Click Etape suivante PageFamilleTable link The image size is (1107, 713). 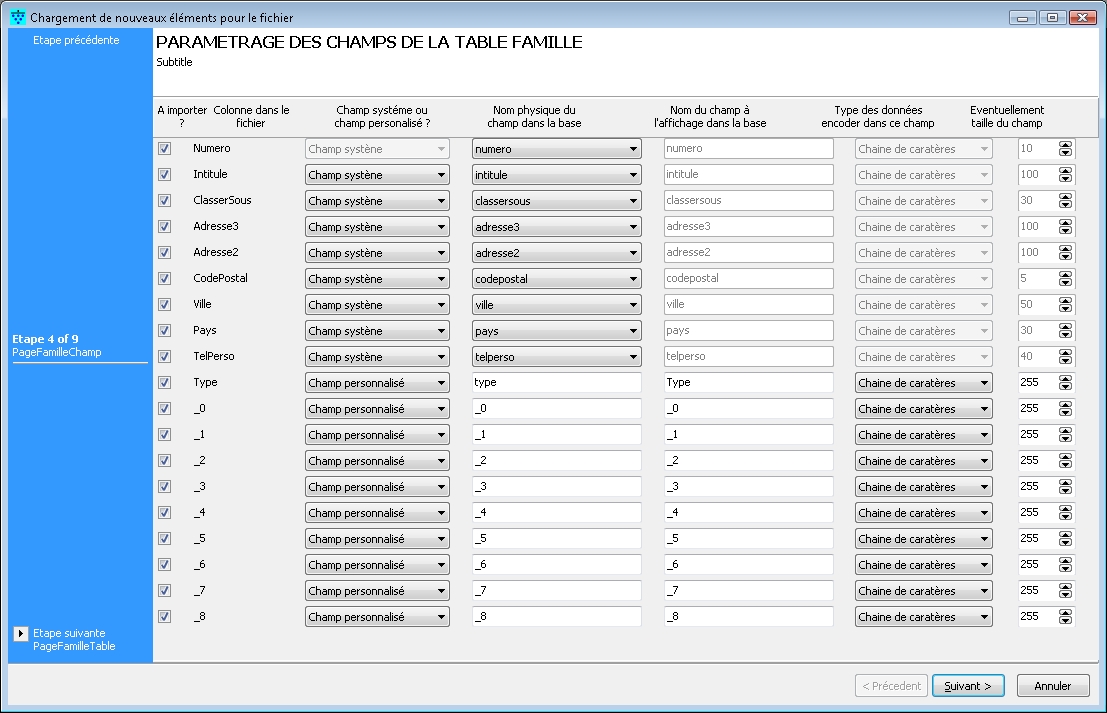(74, 640)
